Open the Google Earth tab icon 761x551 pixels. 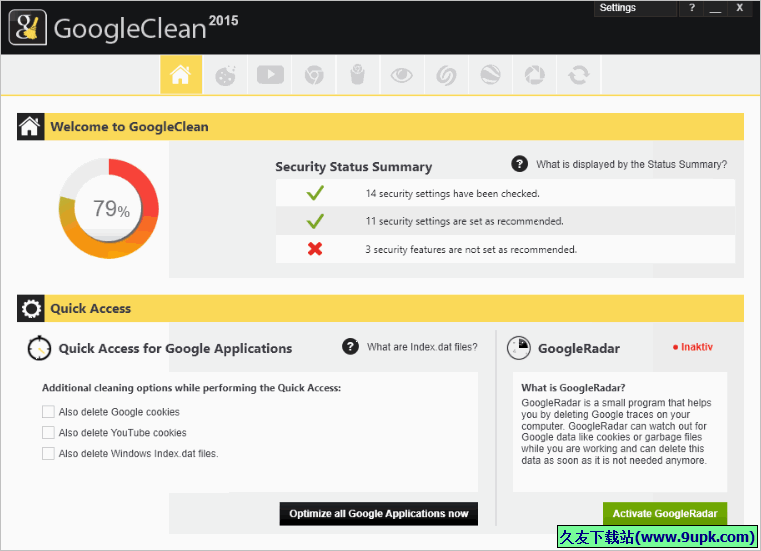pyautogui.click(x=490, y=75)
